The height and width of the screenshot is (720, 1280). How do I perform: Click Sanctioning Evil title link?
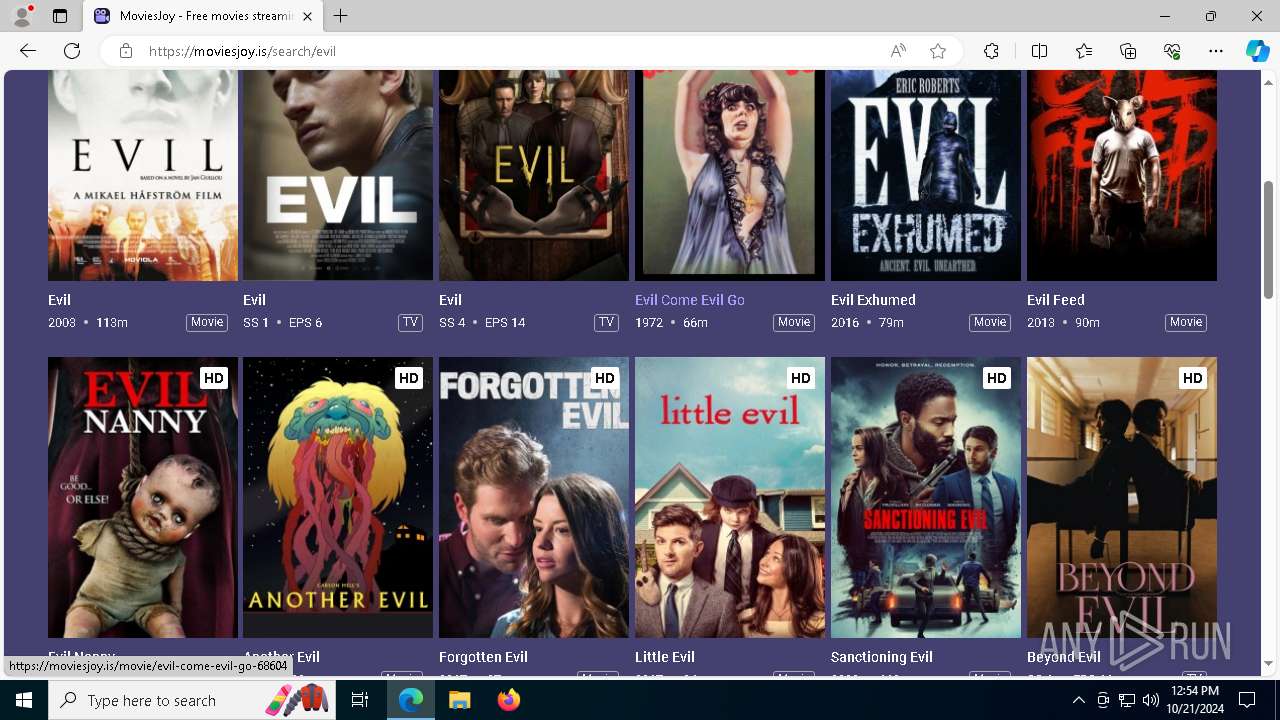[882, 657]
